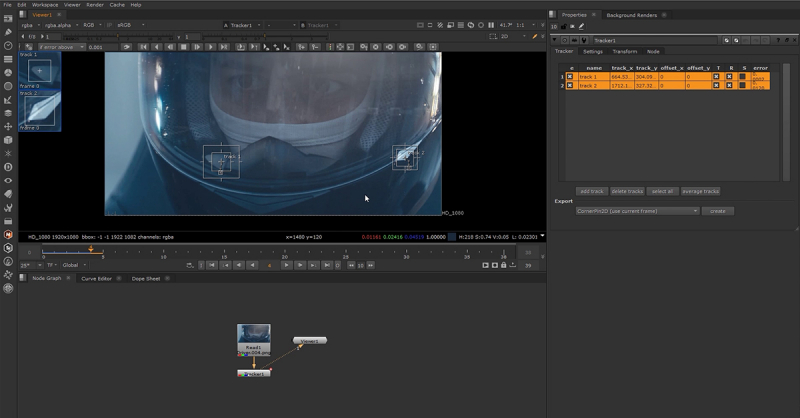
Task: Click the delete tracks button
Action: coord(627,191)
